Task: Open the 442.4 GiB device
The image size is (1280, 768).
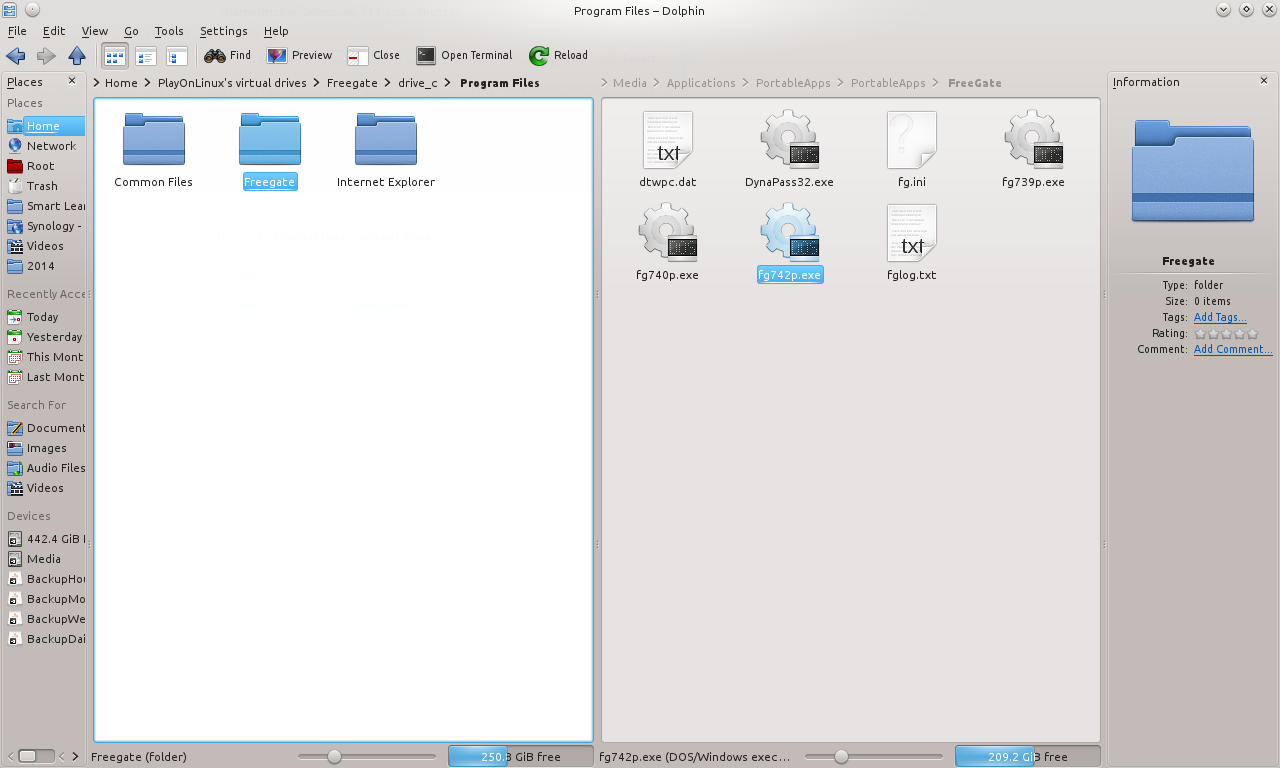Action: (x=44, y=539)
